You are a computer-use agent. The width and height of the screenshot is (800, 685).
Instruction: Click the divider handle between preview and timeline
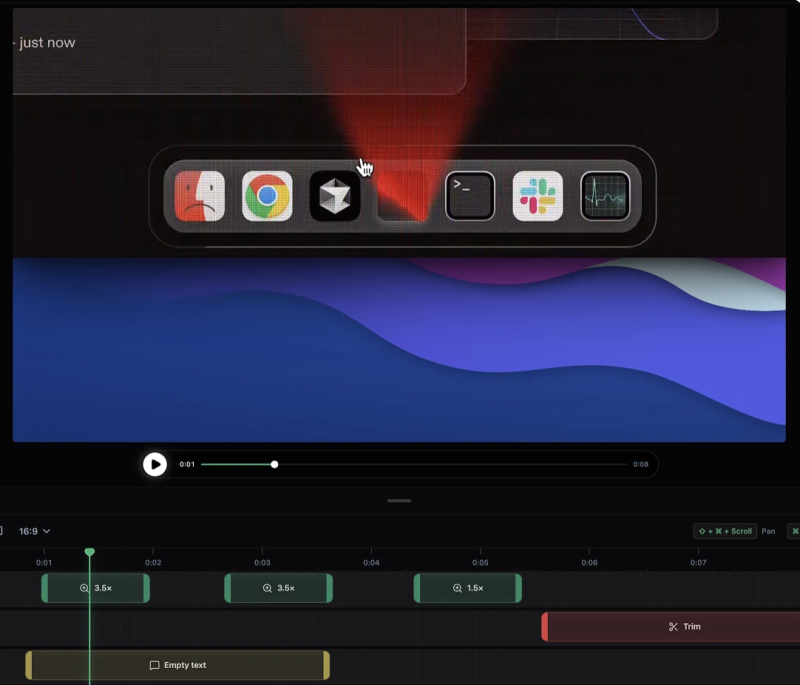coord(399,501)
